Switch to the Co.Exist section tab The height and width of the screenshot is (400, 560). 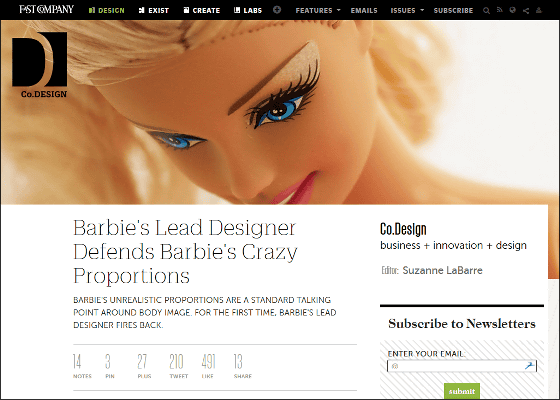[154, 10]
